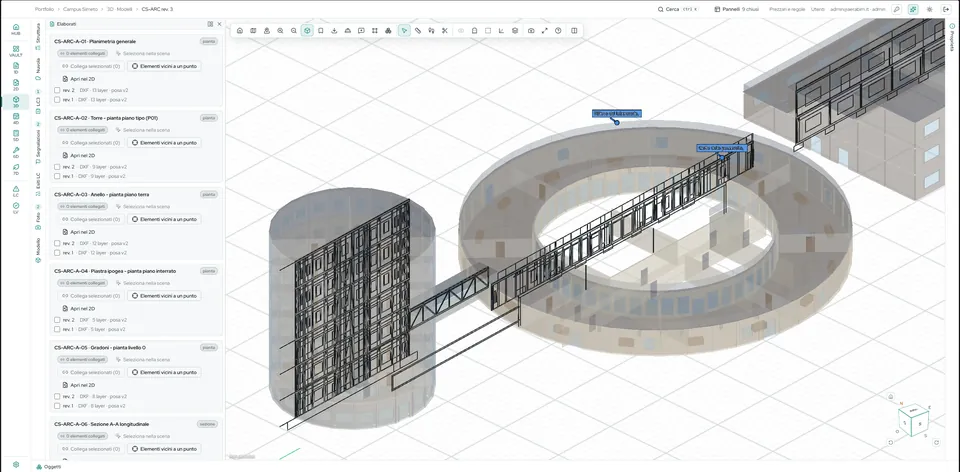Click Elementi vicini a un punto for CS-ARC-A-06
The width and height of the screenshot is (960, 472).
[x=165, y=449]
